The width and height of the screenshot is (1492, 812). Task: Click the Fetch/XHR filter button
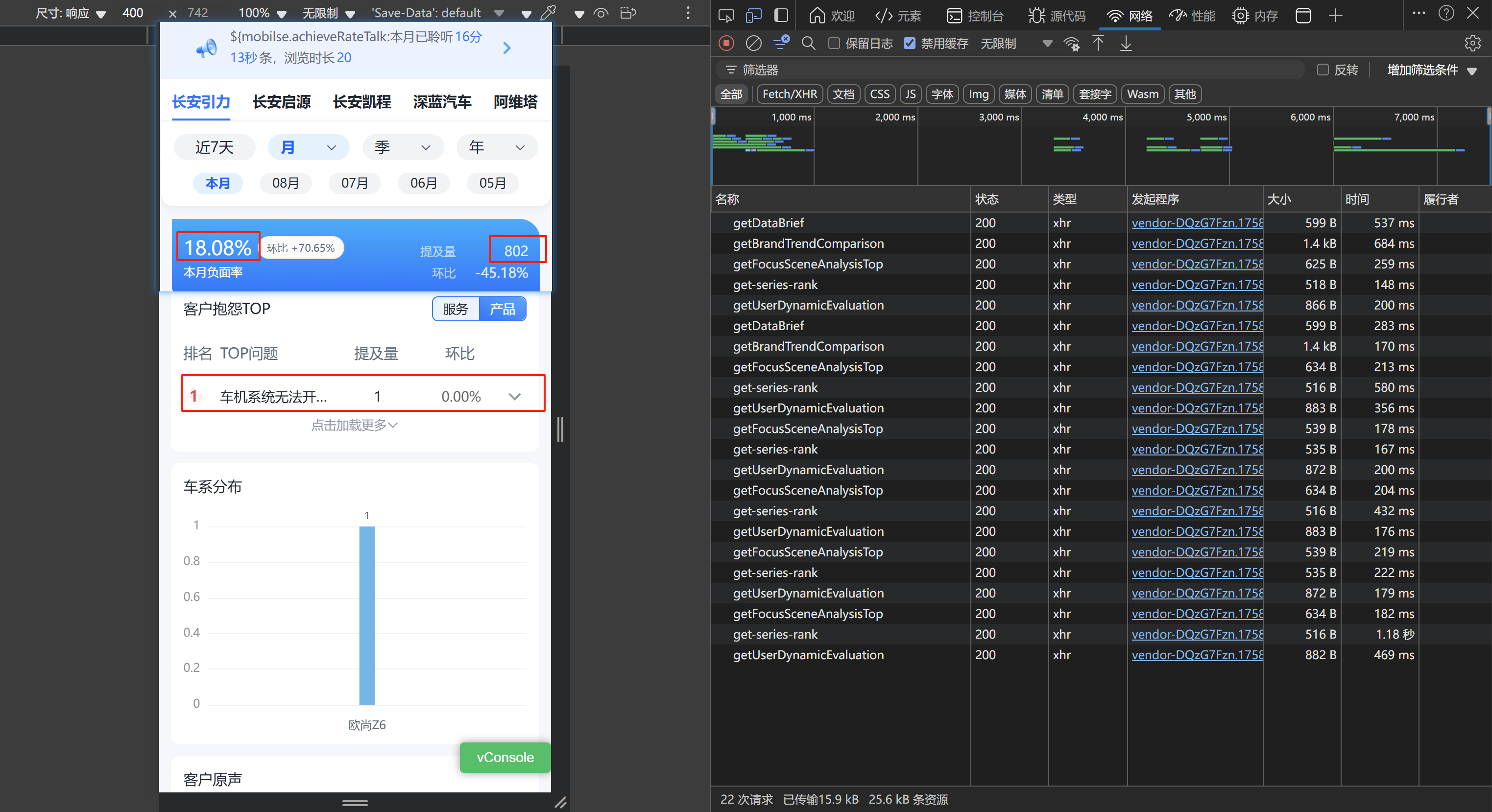[x=789, y=94]
